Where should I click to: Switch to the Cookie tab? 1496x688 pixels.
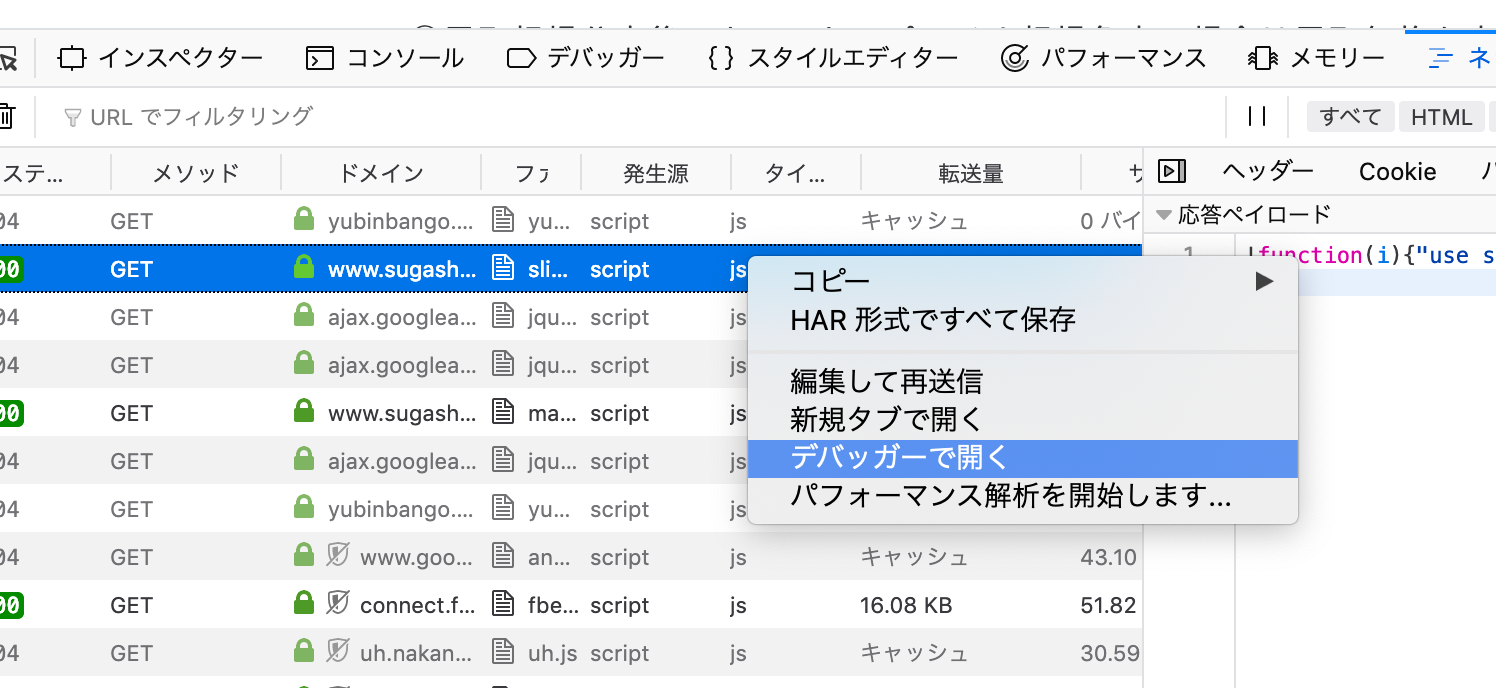pyautogui.click(x=1397, y=172)
